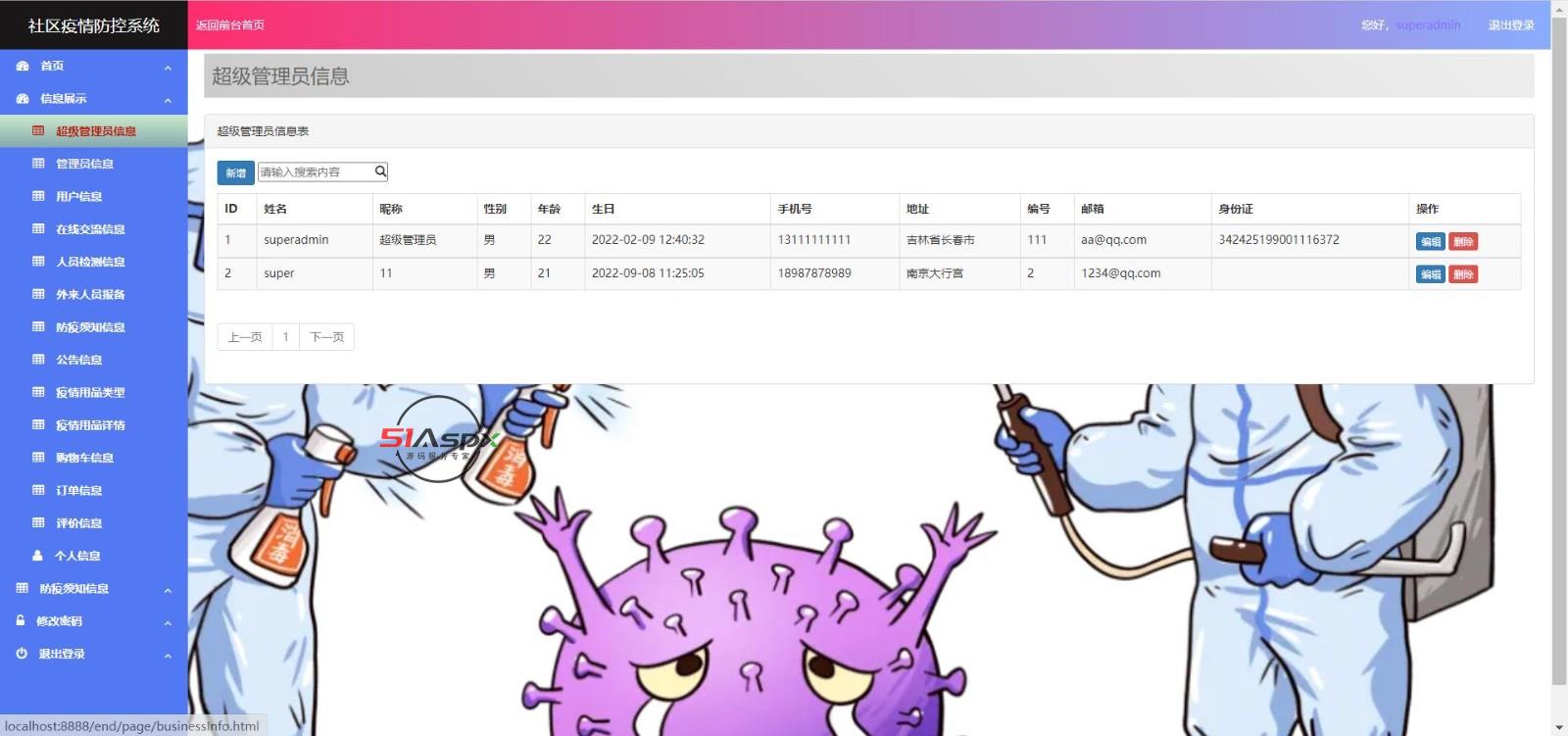The width and height of the screenshot is (1568, 736).
Task: Collapse the 信息展示 section chevron
Action: coord(168,99)
